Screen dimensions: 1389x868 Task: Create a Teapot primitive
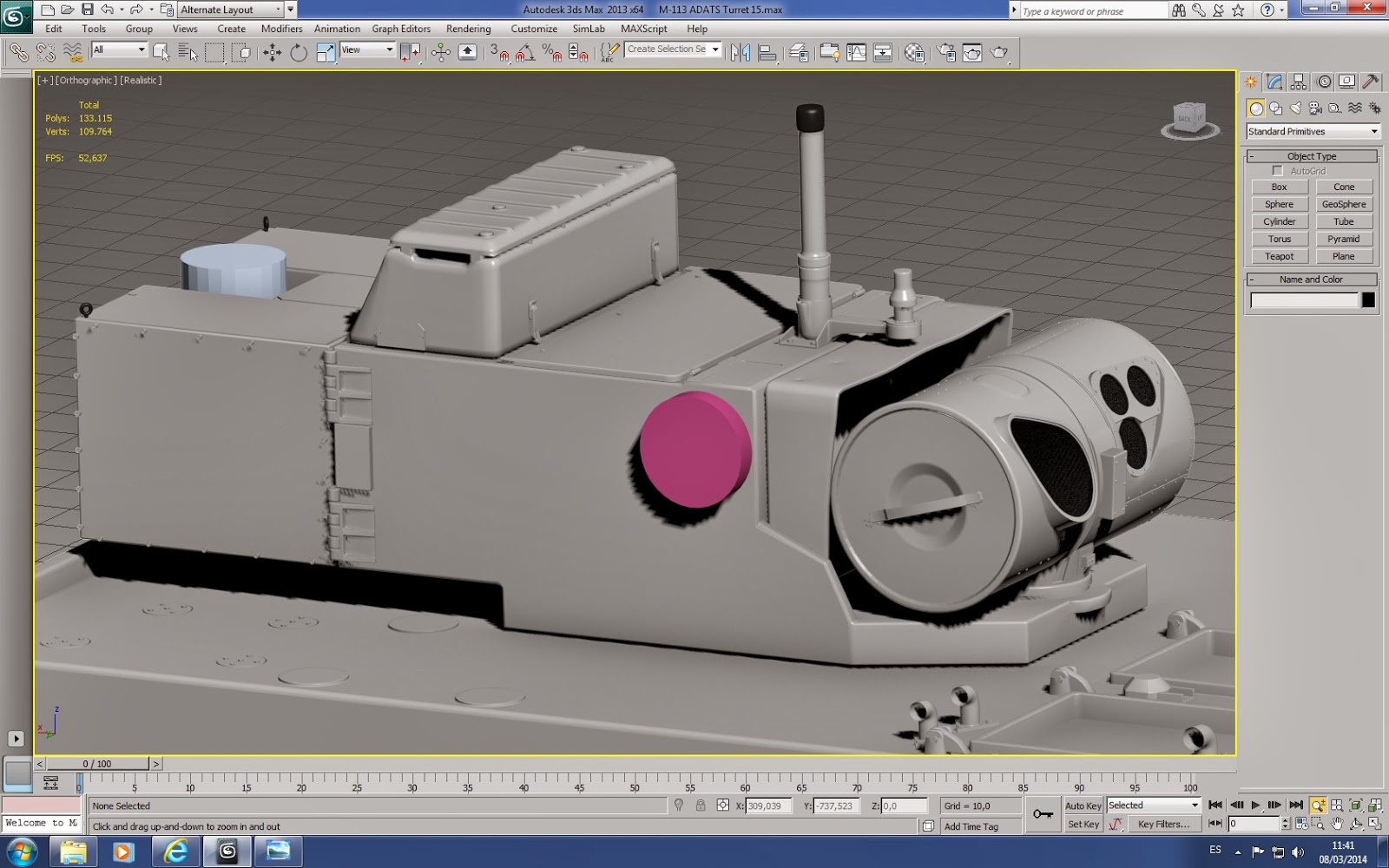click(x=1279, y=256)
